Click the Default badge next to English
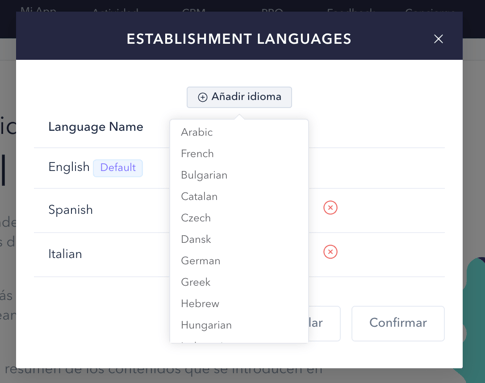485x383 pixels. (x=118, y=168)
